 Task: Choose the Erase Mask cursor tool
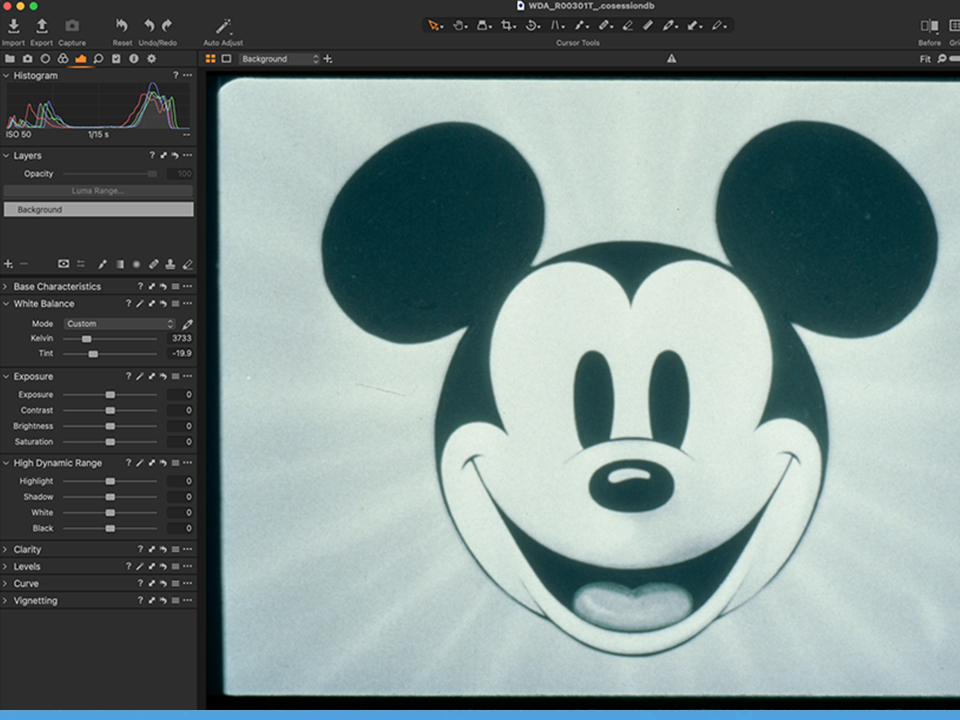pos(628,26)
